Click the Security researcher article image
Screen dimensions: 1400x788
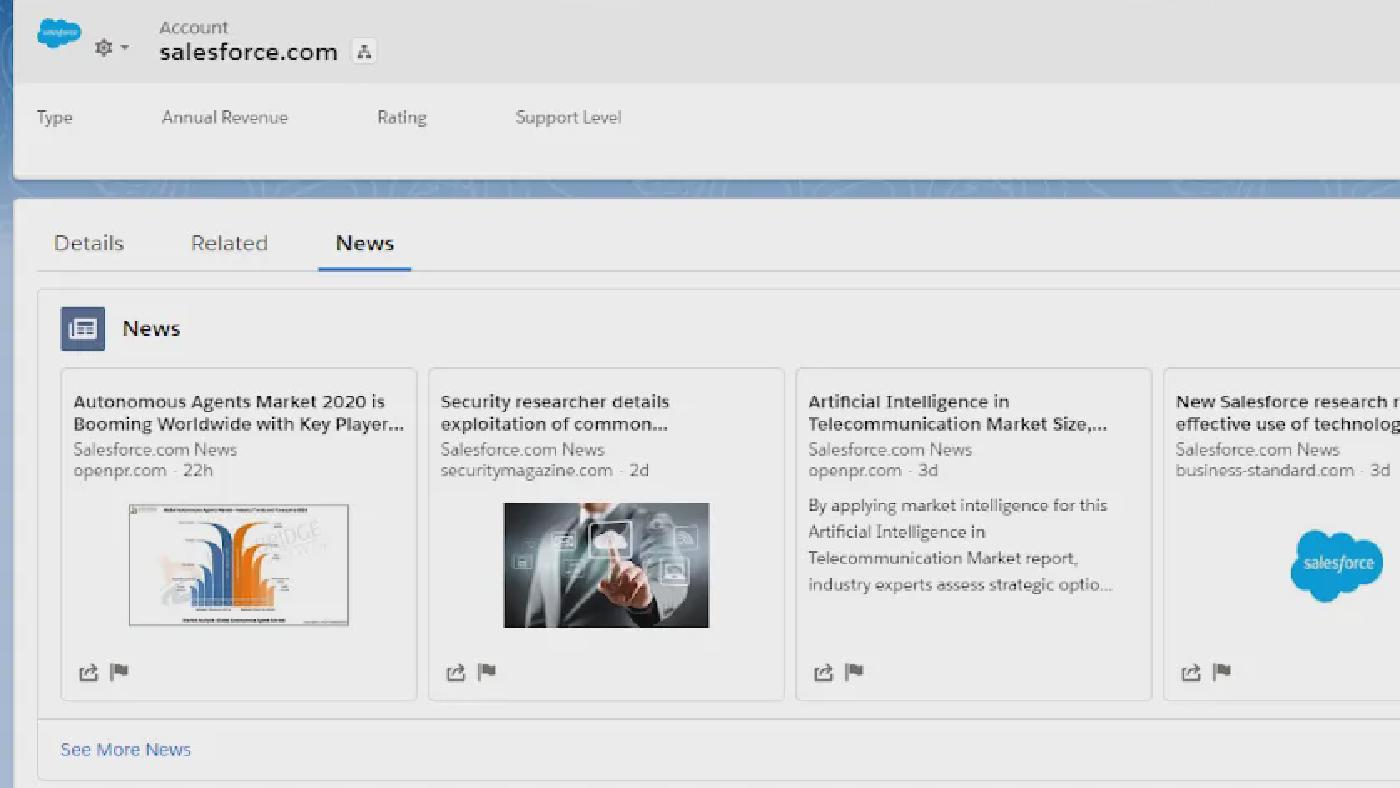pos(606,565)
